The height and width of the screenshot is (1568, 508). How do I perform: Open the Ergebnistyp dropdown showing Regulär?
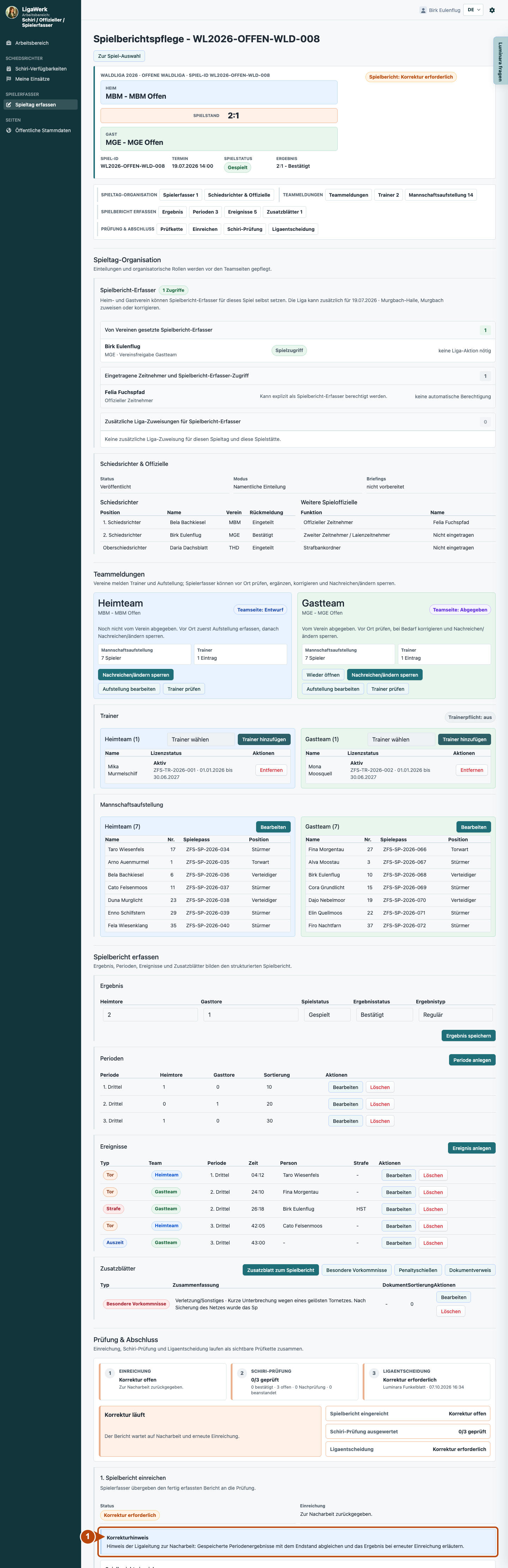(455, 1015)
